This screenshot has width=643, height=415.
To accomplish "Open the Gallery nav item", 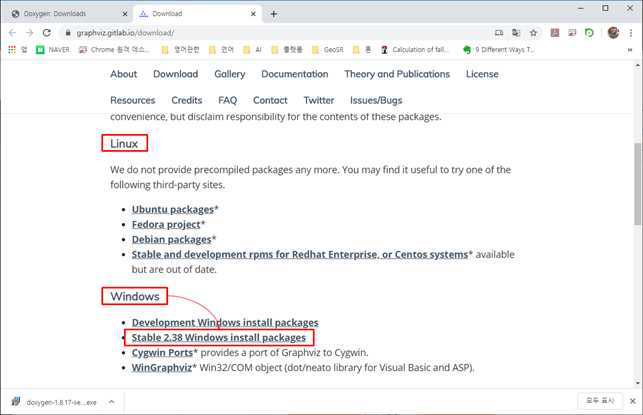I will pos(230,74).
